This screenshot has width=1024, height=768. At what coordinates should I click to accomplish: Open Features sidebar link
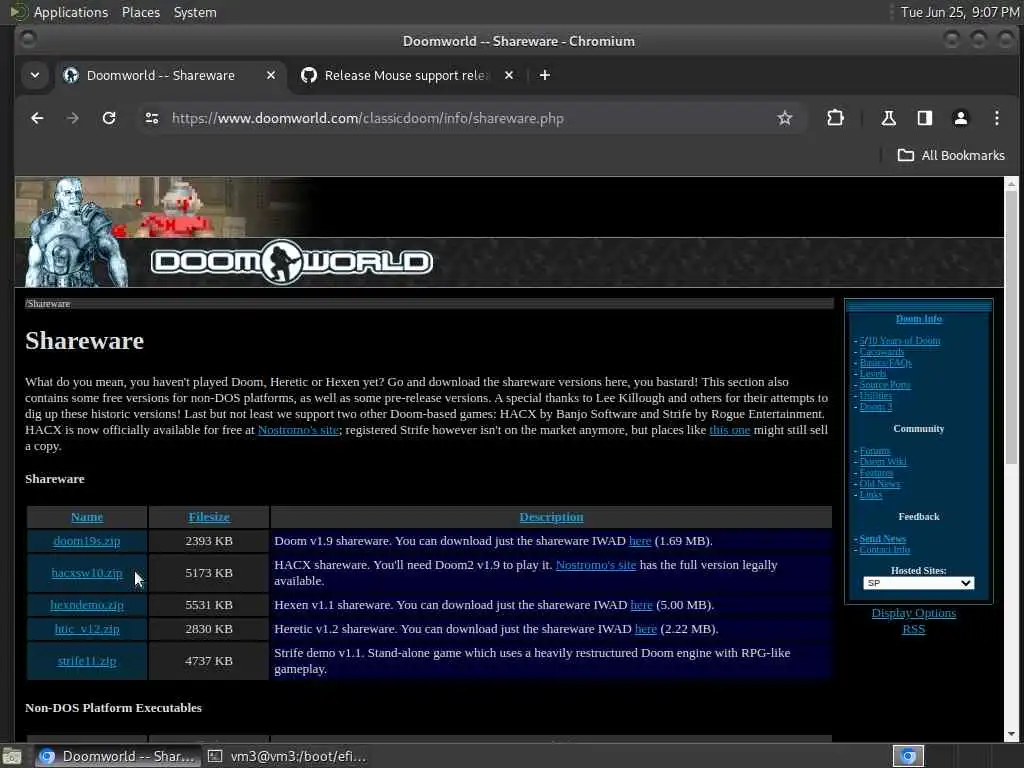click(876, 473)
